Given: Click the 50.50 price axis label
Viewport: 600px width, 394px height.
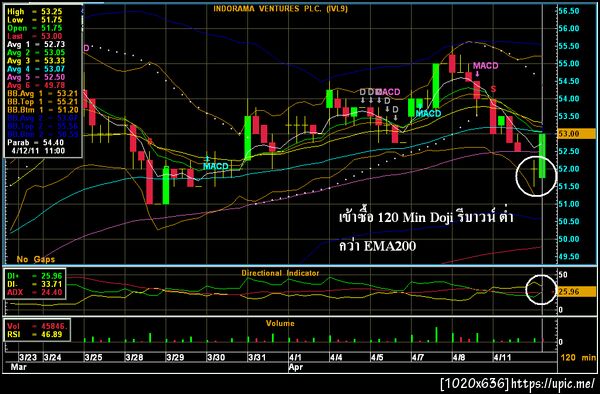Looking at the screenshot, I should (569, 221).
